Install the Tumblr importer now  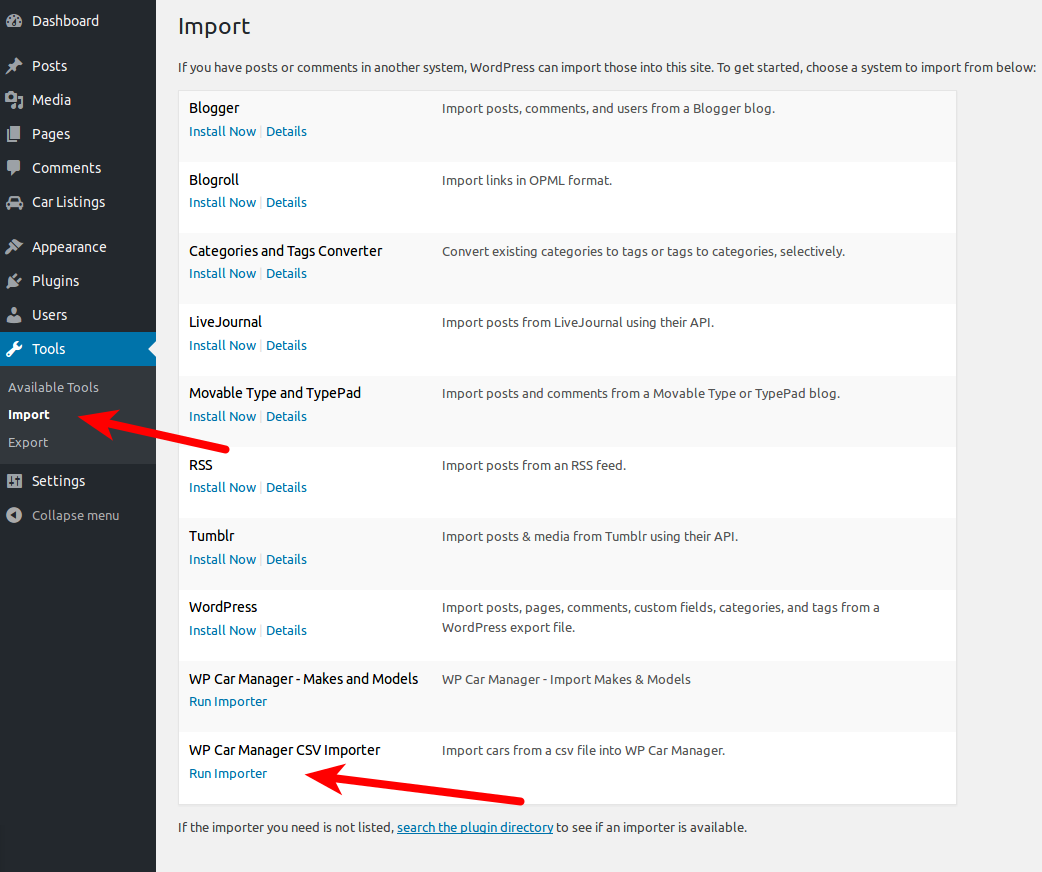tap(222, 560)
